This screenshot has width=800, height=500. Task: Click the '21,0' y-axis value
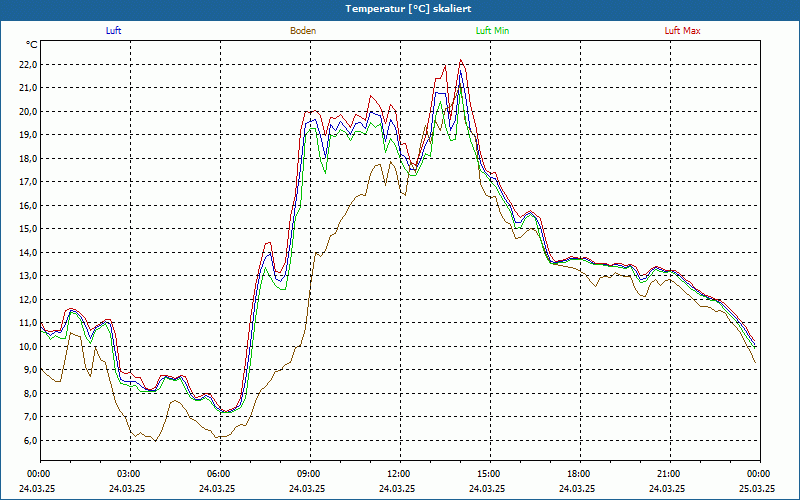tap(28, 88)
